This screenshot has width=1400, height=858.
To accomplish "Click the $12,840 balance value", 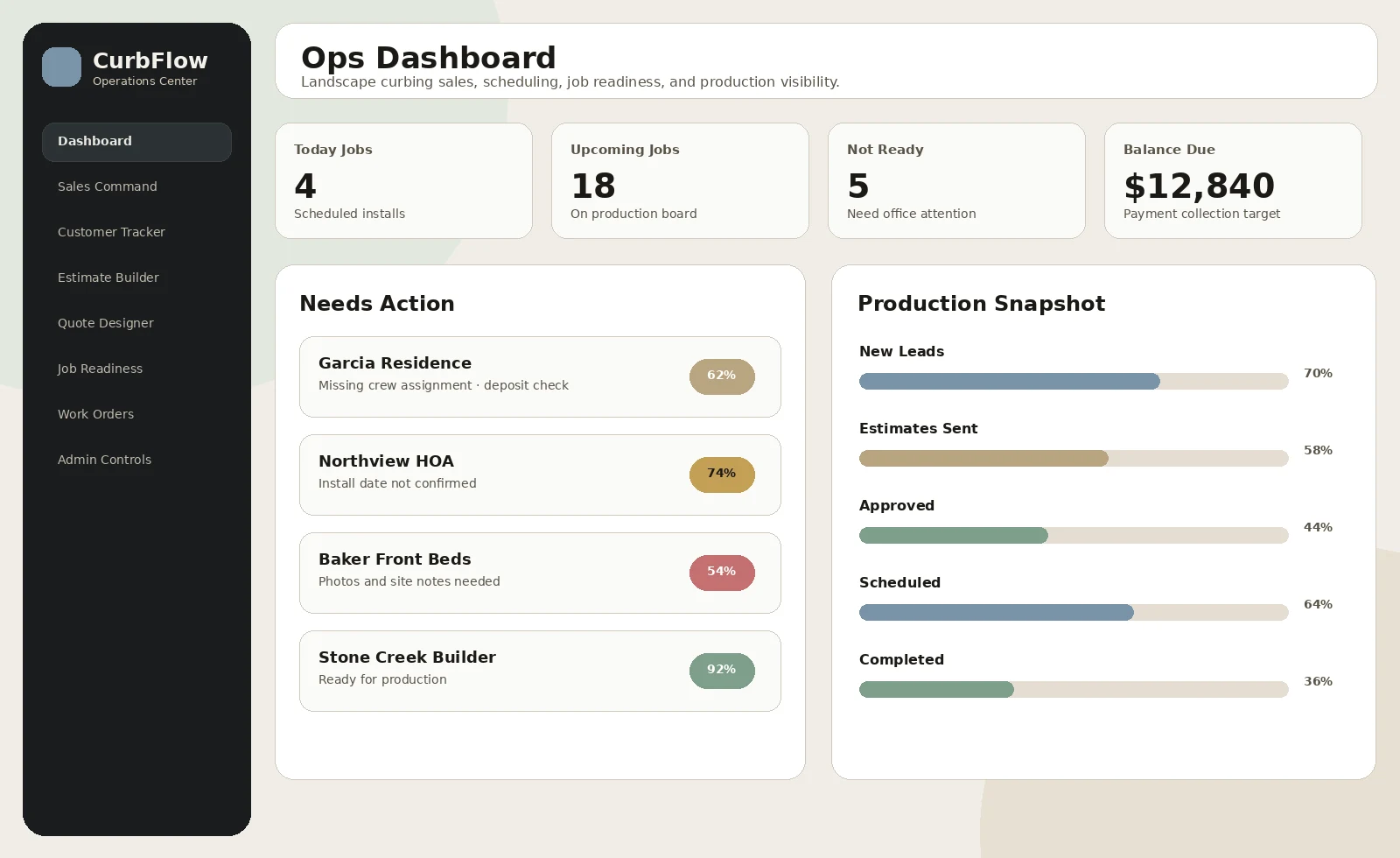I will click(x=1199, y=186).
